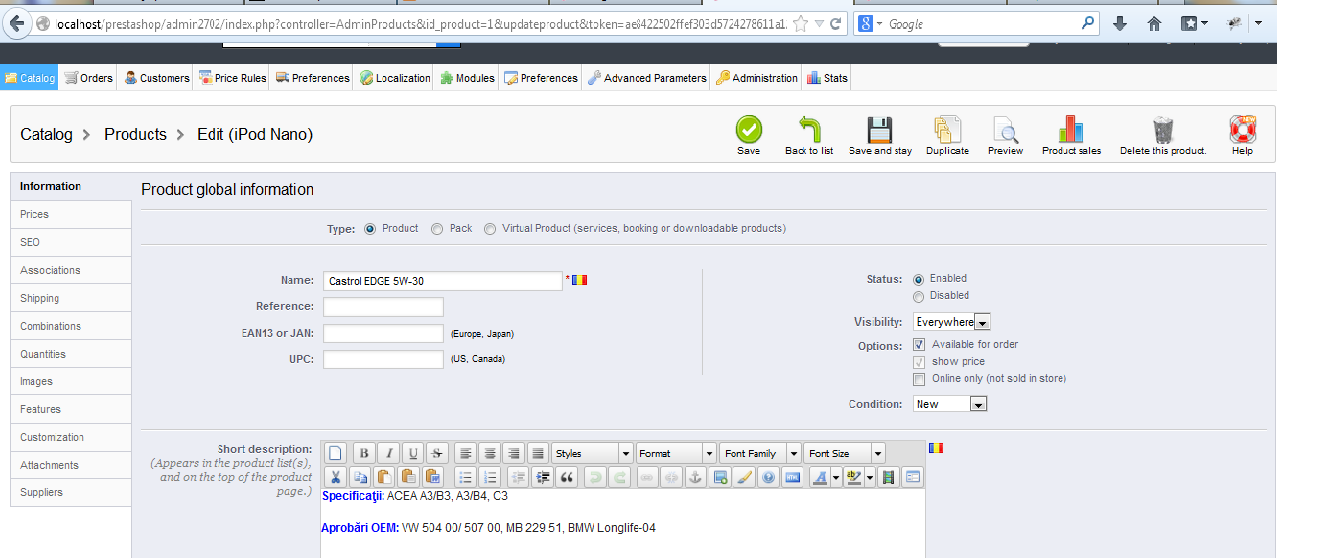Click the Blockquote icon

567,477
